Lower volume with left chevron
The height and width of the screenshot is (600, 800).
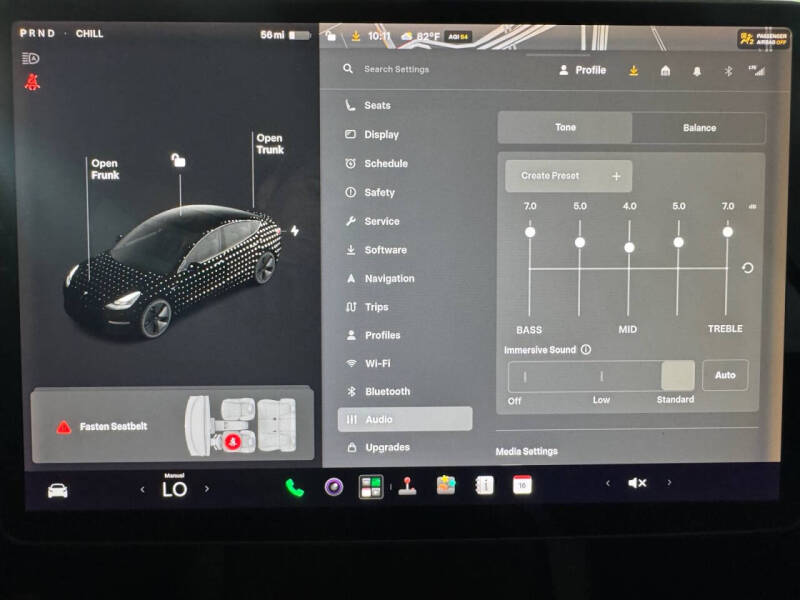pos(608,483)
